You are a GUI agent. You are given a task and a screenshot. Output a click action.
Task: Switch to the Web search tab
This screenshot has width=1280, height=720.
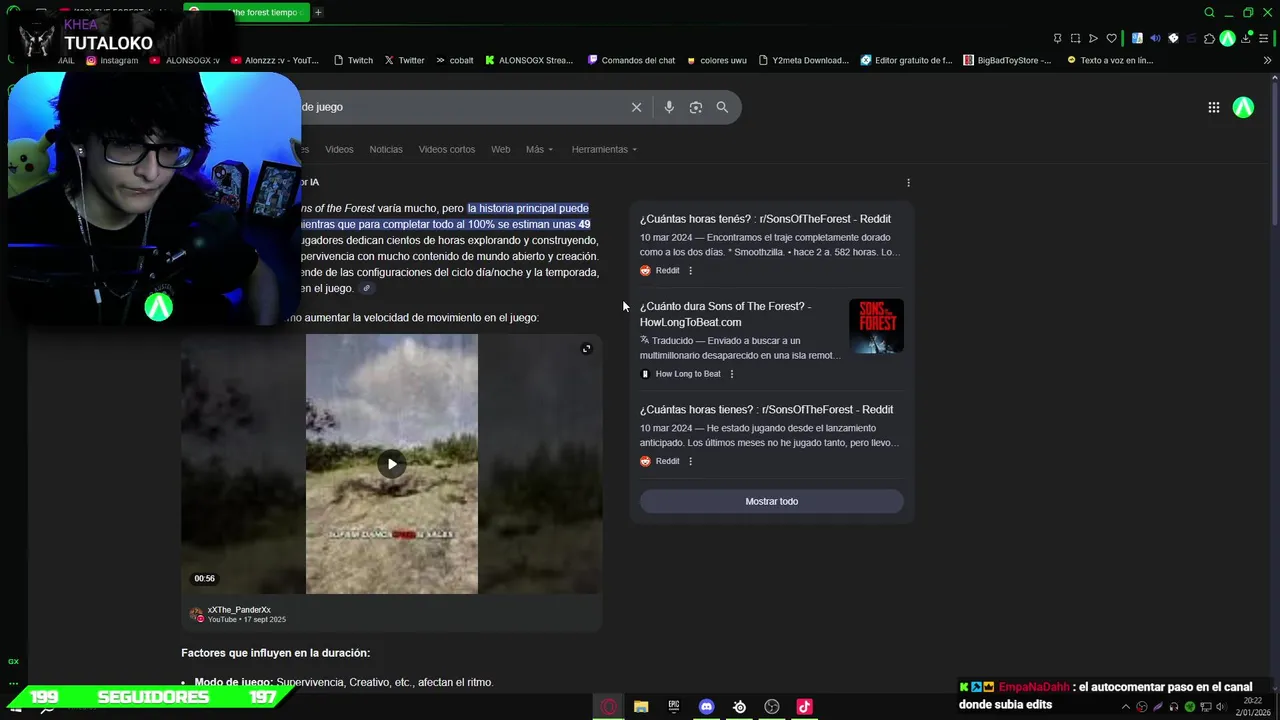click(500, 149)
